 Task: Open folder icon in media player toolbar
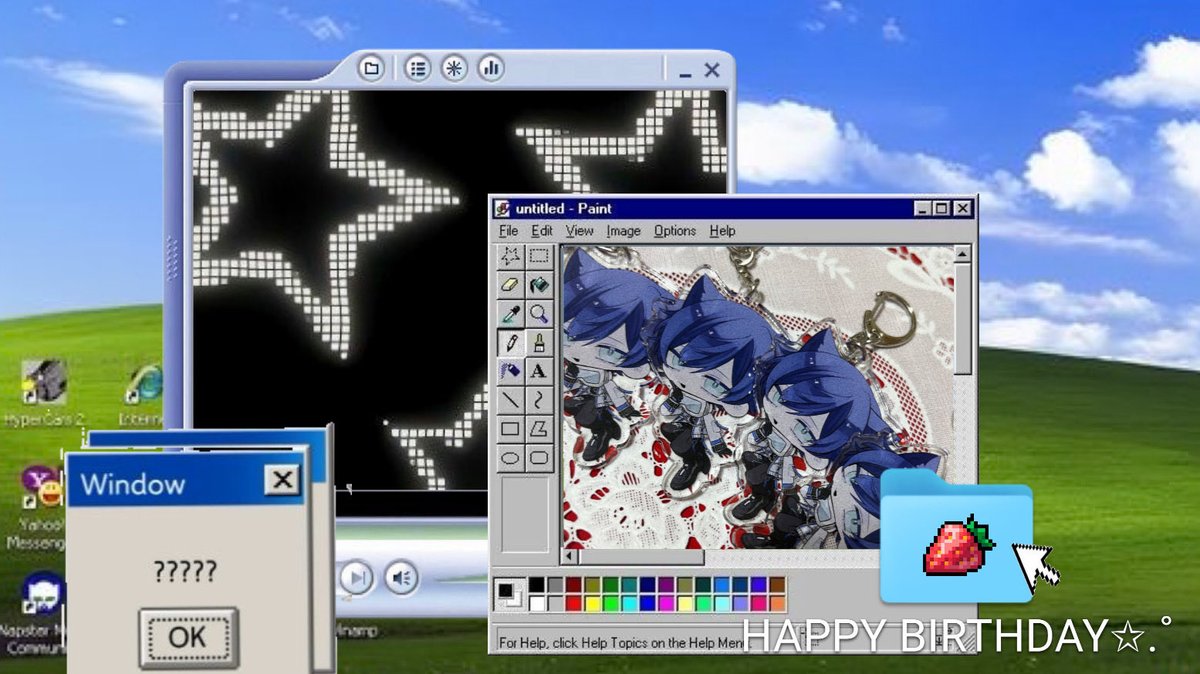[x=371, y=68]
